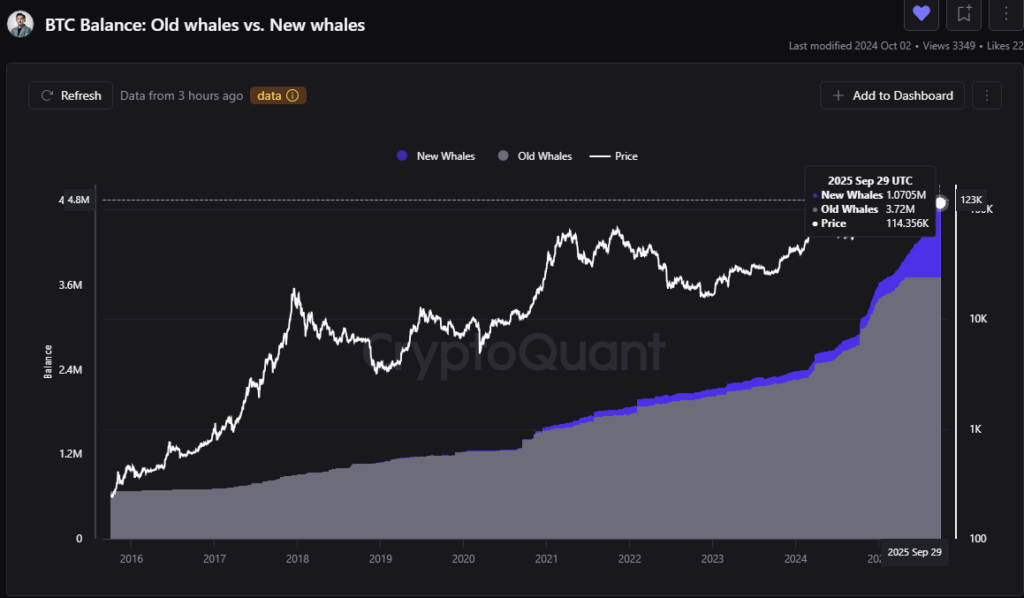The width and height of the screenshot is (1024, 598).
Task: Click the author's profile avatar
Action: [x=20, y=25]
